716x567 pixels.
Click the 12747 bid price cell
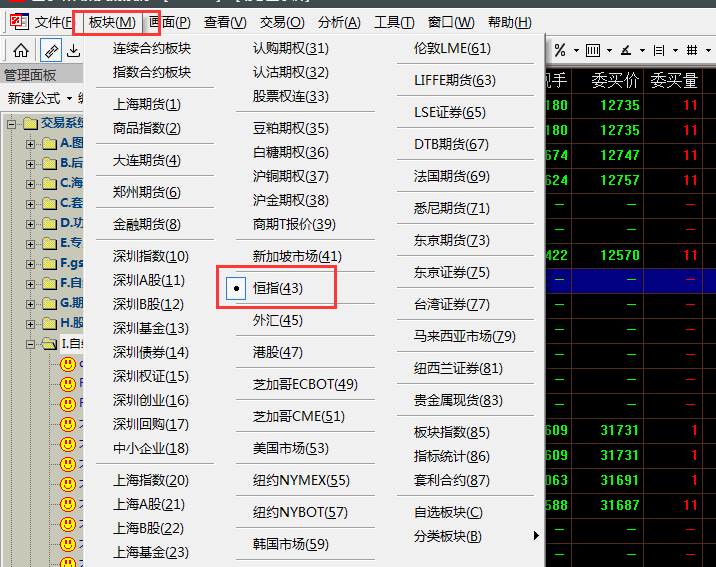(620, 155)
